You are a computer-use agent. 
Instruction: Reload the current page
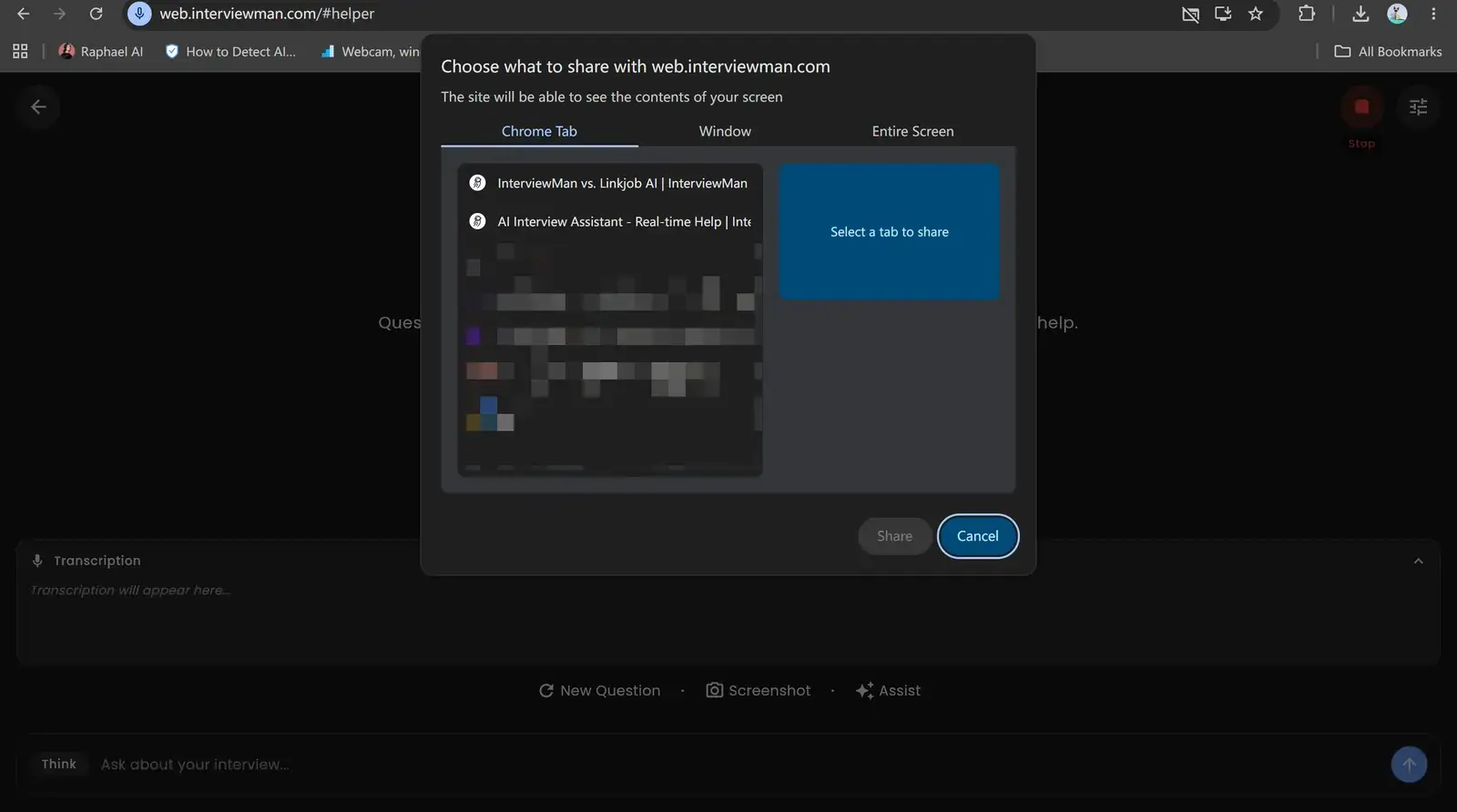(x=96, y=14)
